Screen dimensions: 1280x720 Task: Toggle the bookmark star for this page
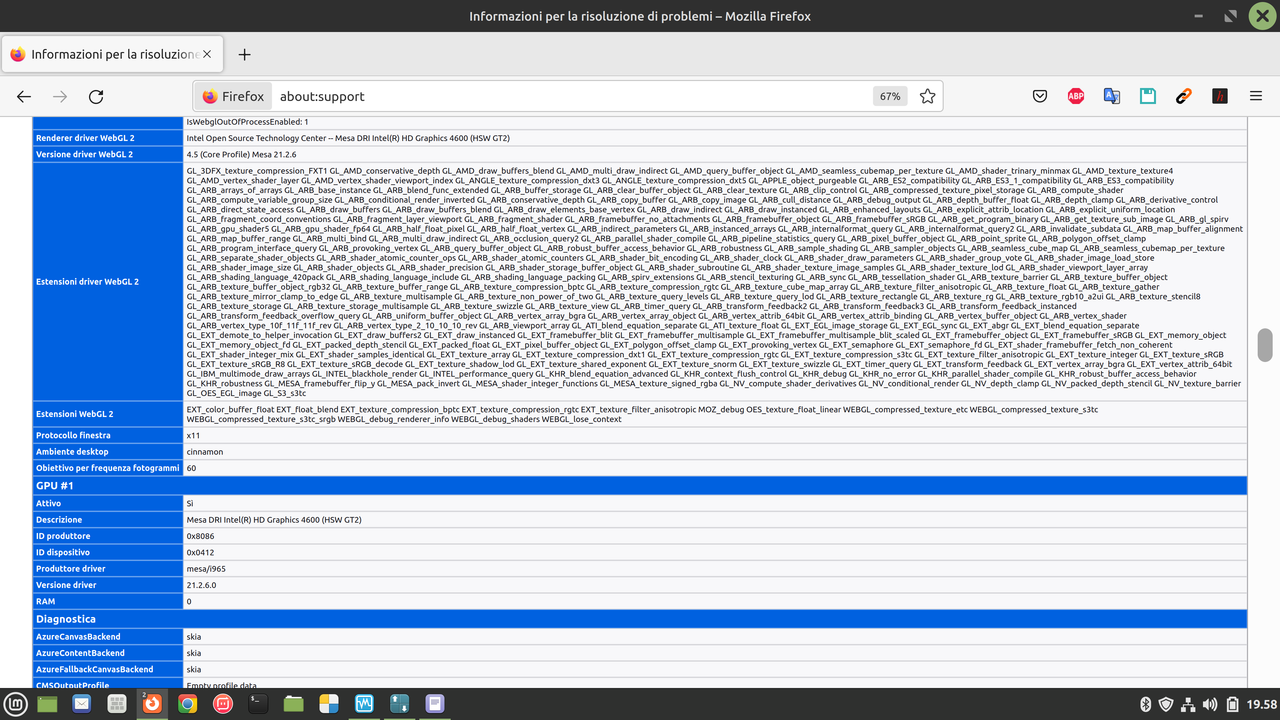(928, 96)
